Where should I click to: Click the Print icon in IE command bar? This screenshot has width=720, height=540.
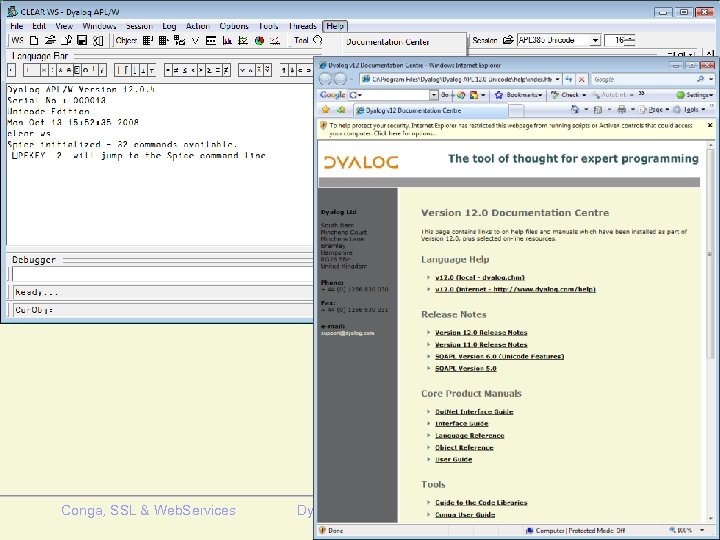[x=622, y=110]
